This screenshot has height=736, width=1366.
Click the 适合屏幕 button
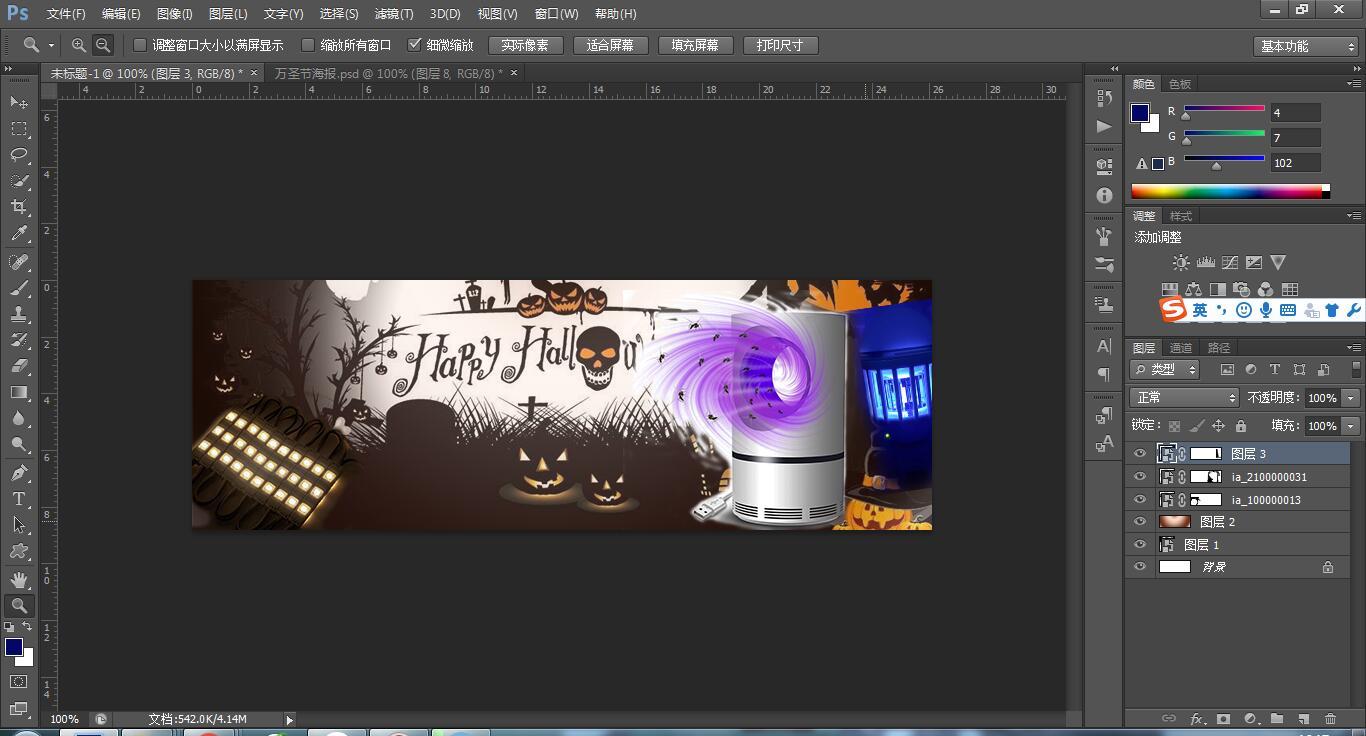click(610, 46)
